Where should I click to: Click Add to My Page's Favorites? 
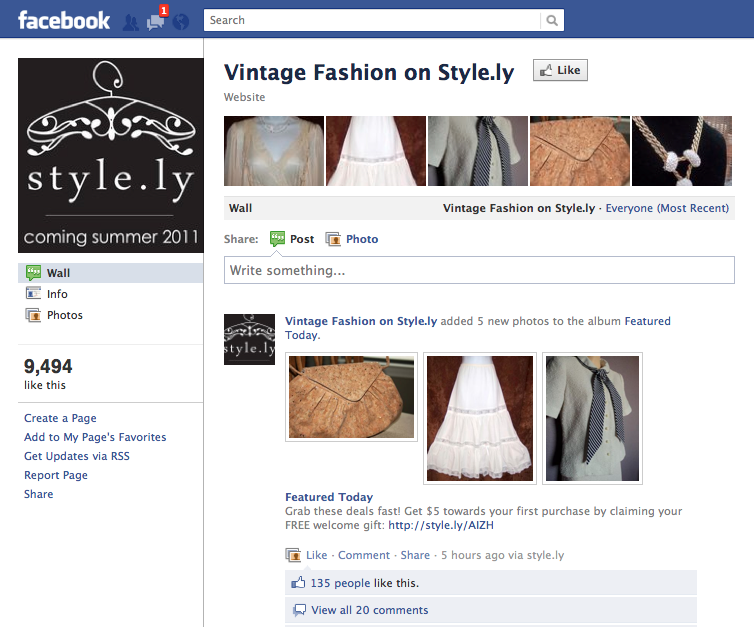(95, 437)
